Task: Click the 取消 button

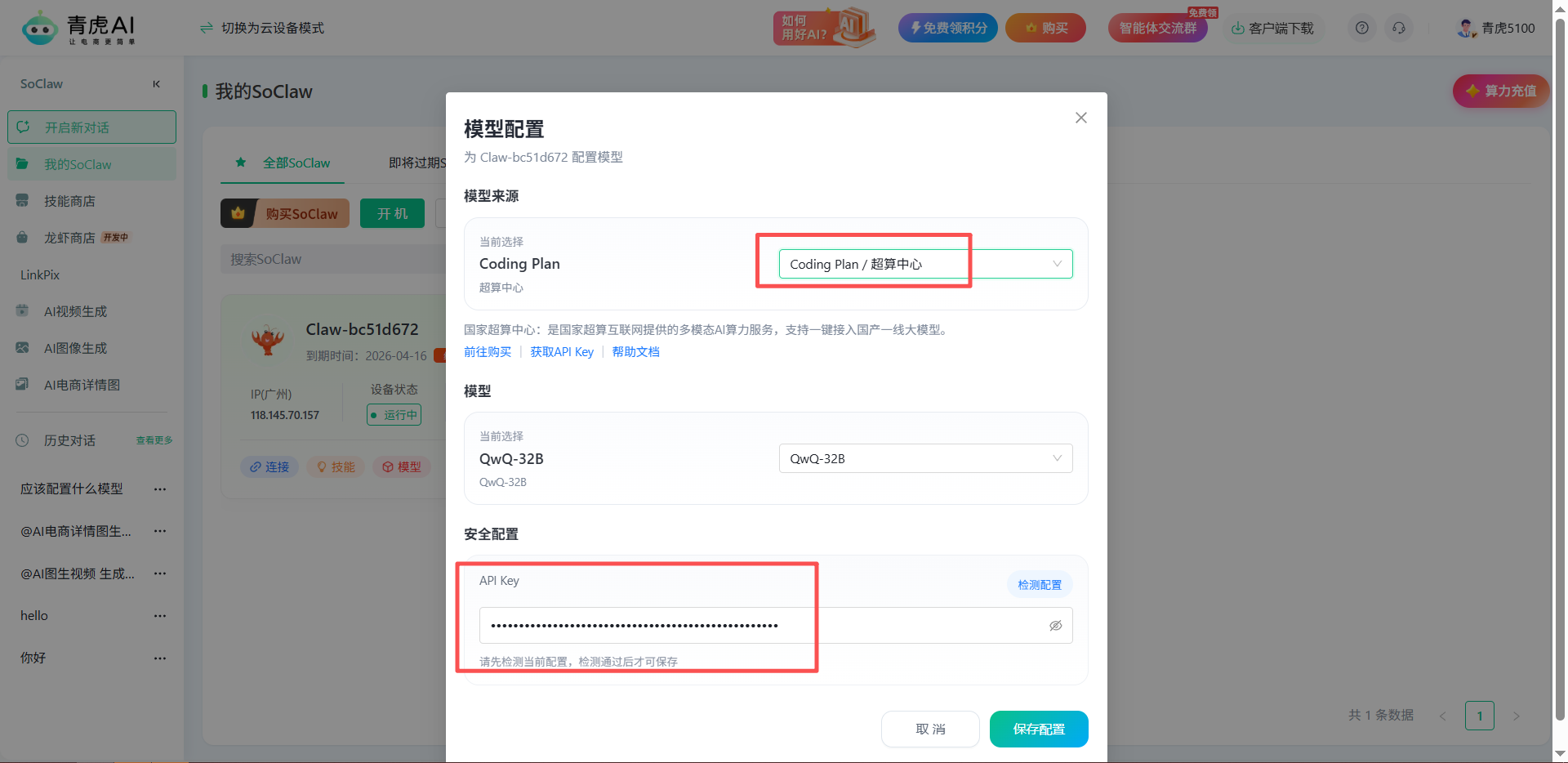Action: coord(930,729)
